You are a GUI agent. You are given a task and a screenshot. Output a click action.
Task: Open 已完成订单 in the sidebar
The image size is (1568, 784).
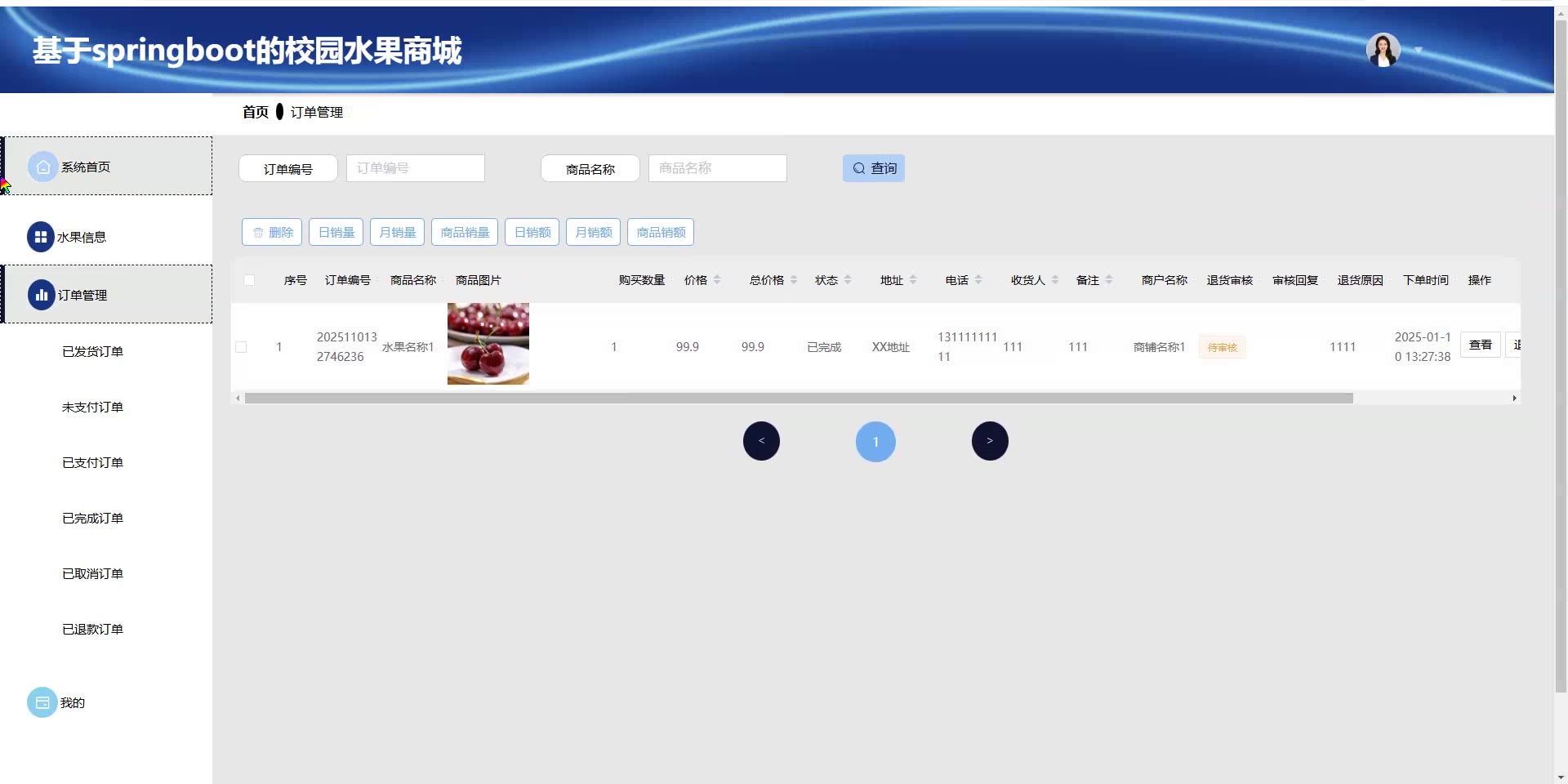(x=92, y=518)
